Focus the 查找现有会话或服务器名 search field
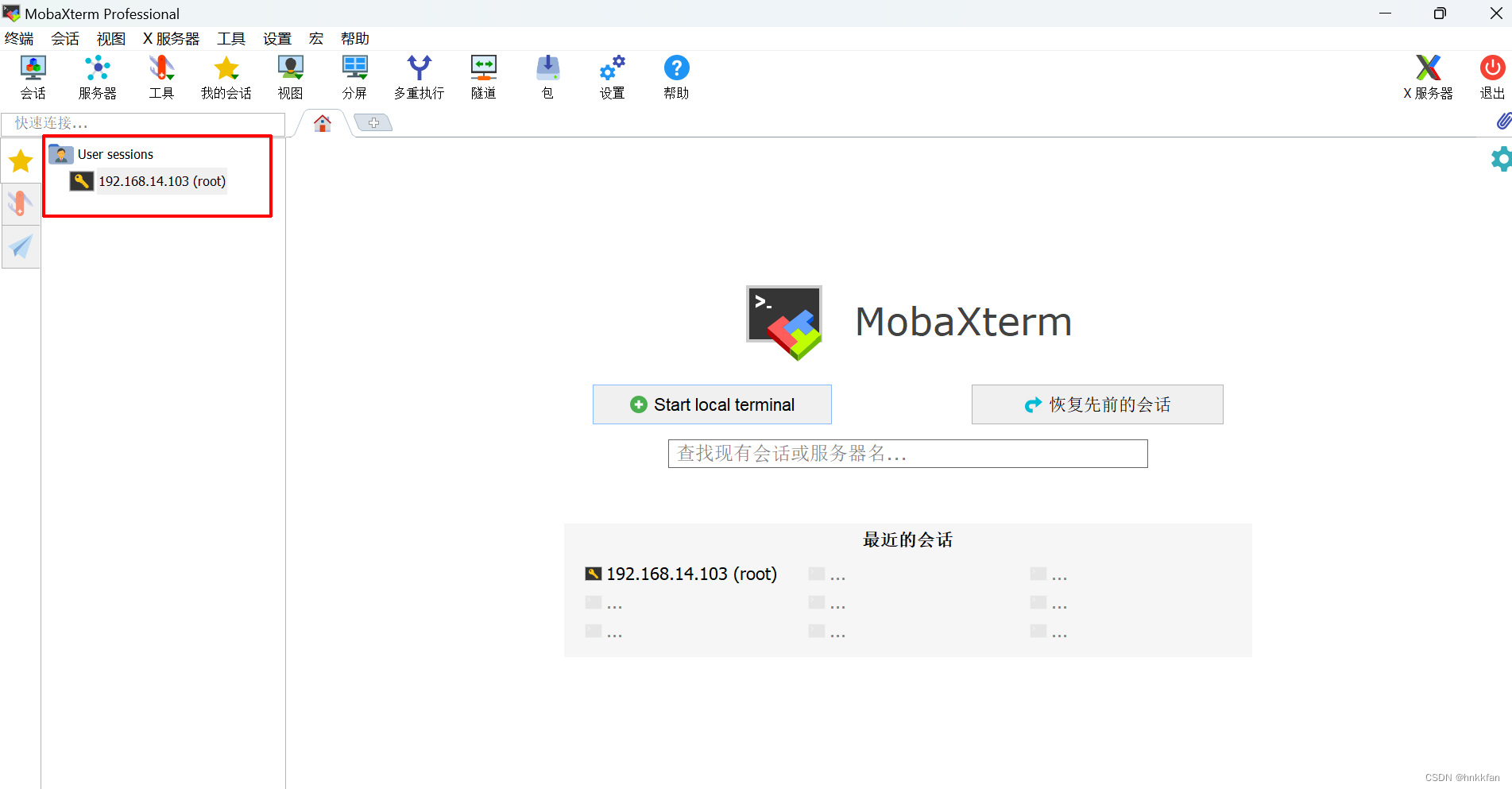Image resolution: width=1512 pixels, height=789 pixels. (907, 454)
